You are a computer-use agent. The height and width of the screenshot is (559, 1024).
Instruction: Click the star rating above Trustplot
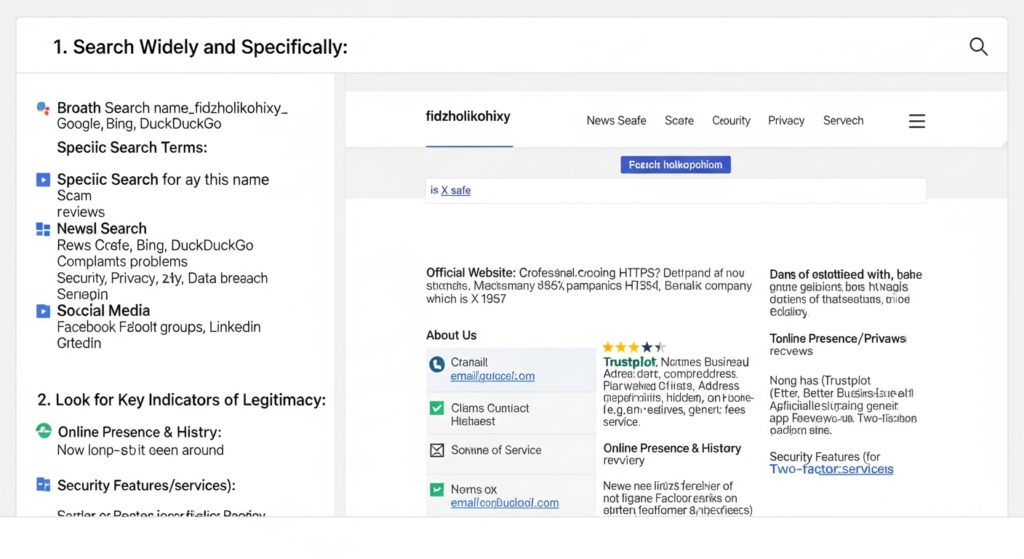[633, 347]
